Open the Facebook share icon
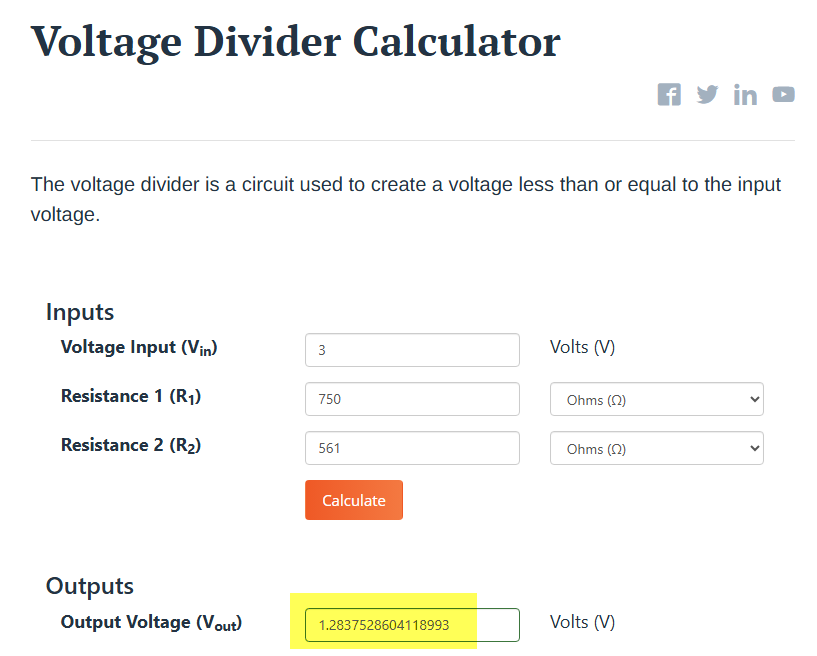This screenshot has height=656, width=817. [x=669, y=95]
